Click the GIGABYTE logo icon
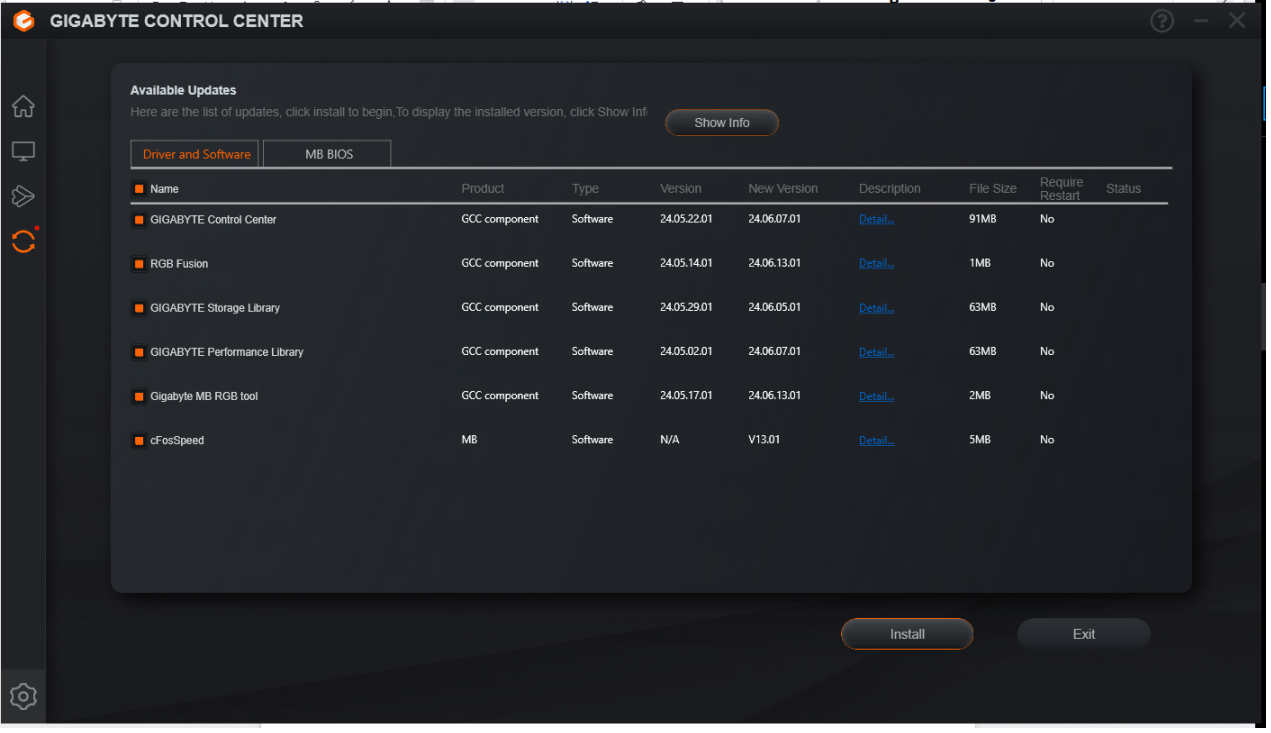The height and width of the screenshot is (733, 1271). (23, 21)
